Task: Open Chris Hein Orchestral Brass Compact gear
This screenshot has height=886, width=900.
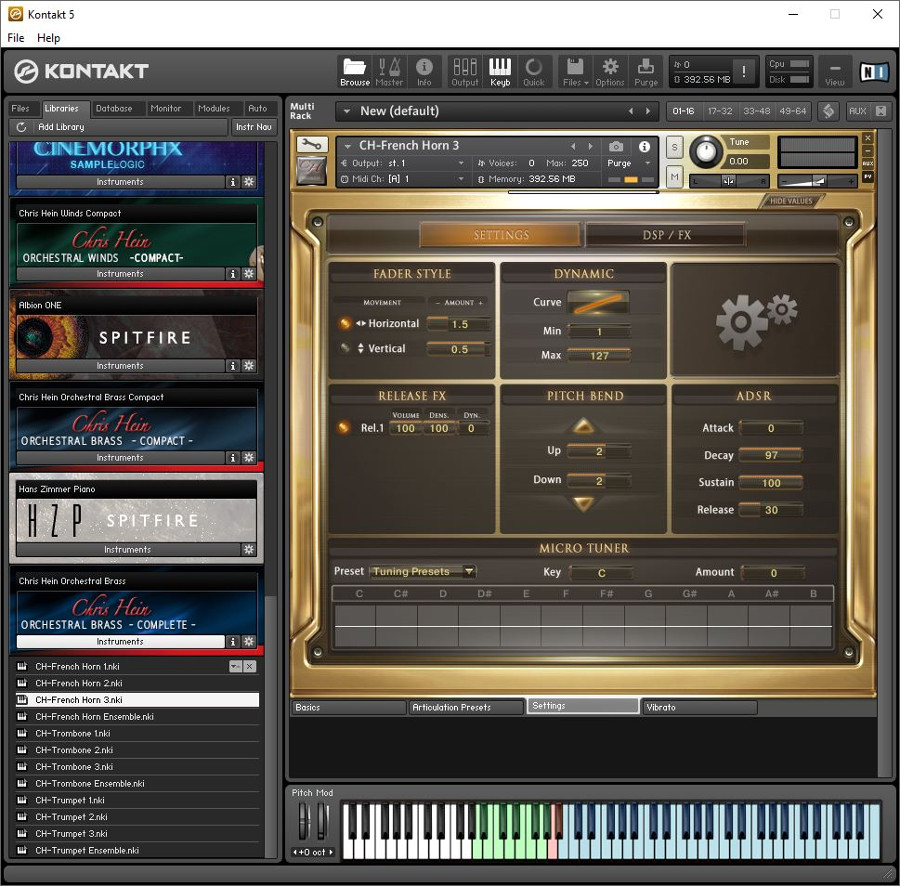Action: (x=249, y=457)
